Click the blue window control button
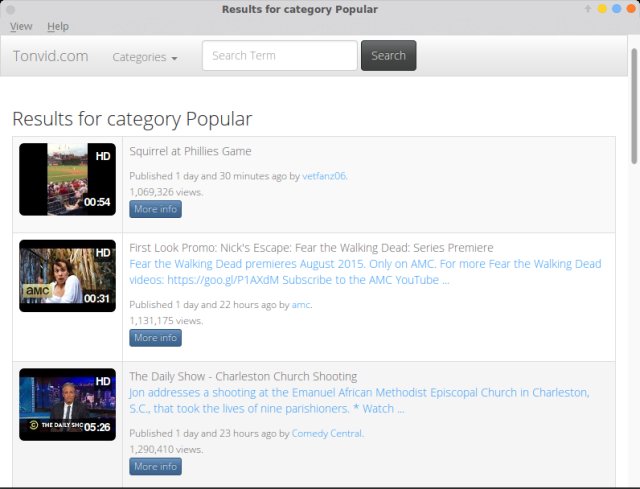This screenshot has height=489, width=640. (x=617, y=9)
